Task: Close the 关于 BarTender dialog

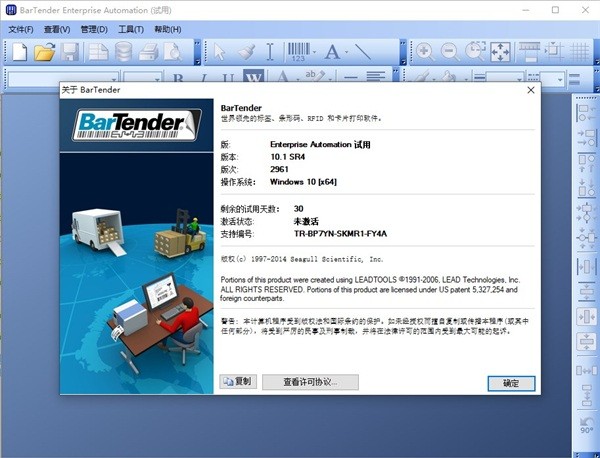Action: (531, 90)
